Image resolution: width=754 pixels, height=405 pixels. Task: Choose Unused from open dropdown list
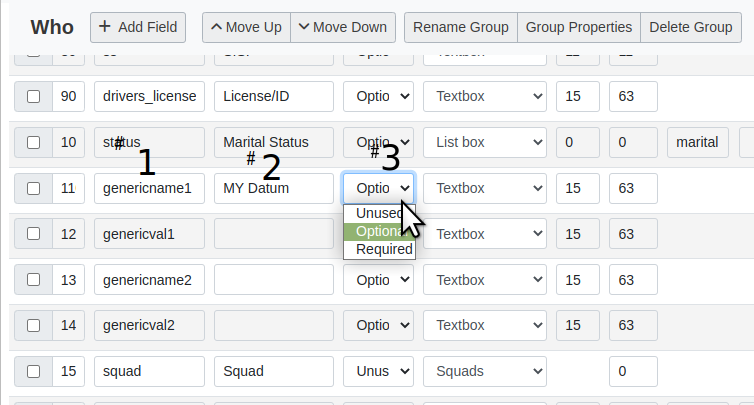[378, 213]
